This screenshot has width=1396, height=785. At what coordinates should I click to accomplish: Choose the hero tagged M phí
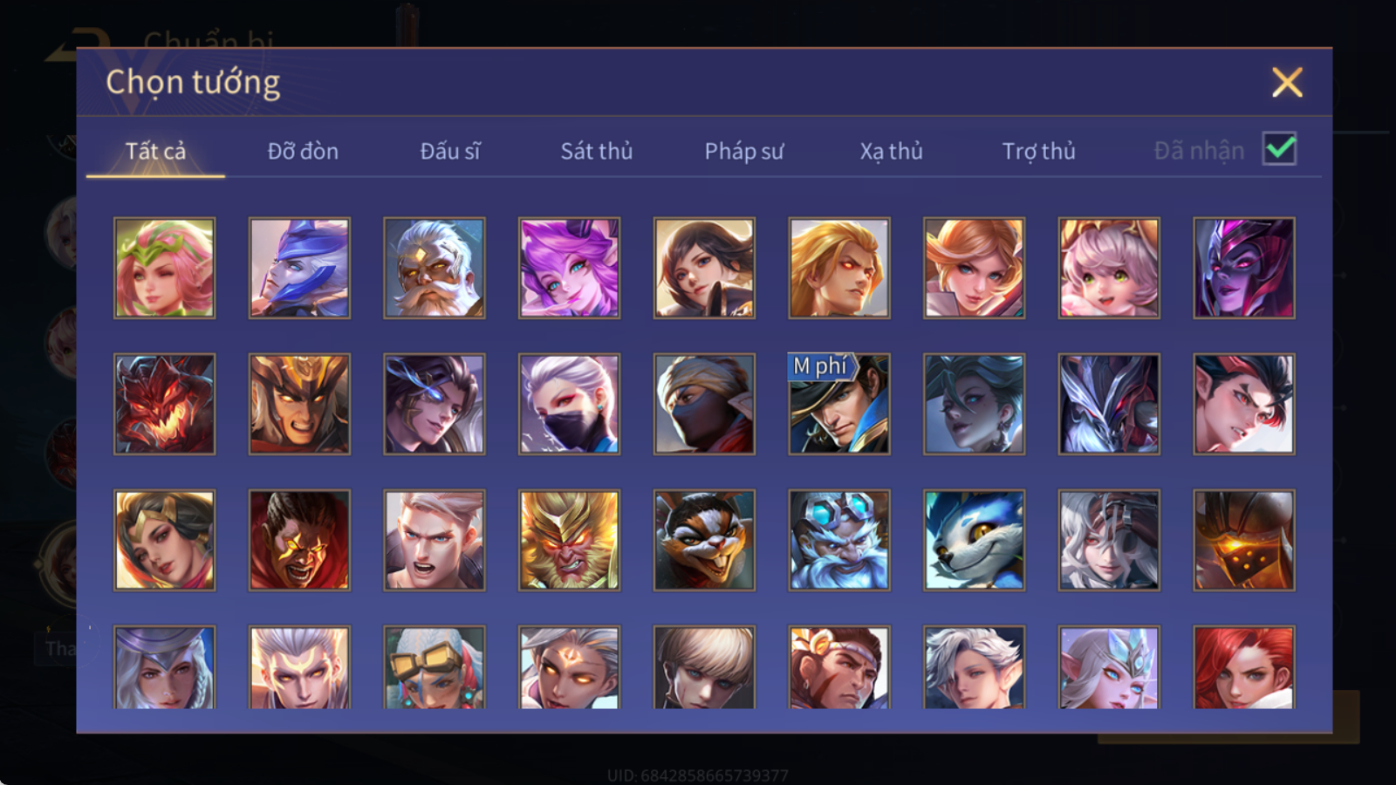839,404
